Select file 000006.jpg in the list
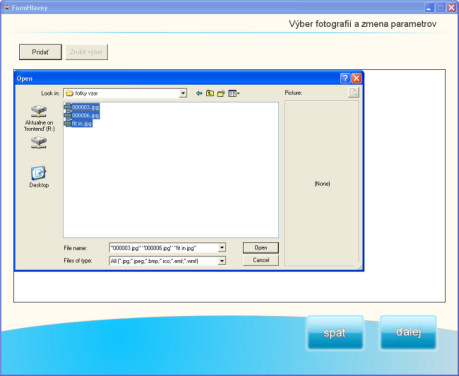 (x=82, y=115)
